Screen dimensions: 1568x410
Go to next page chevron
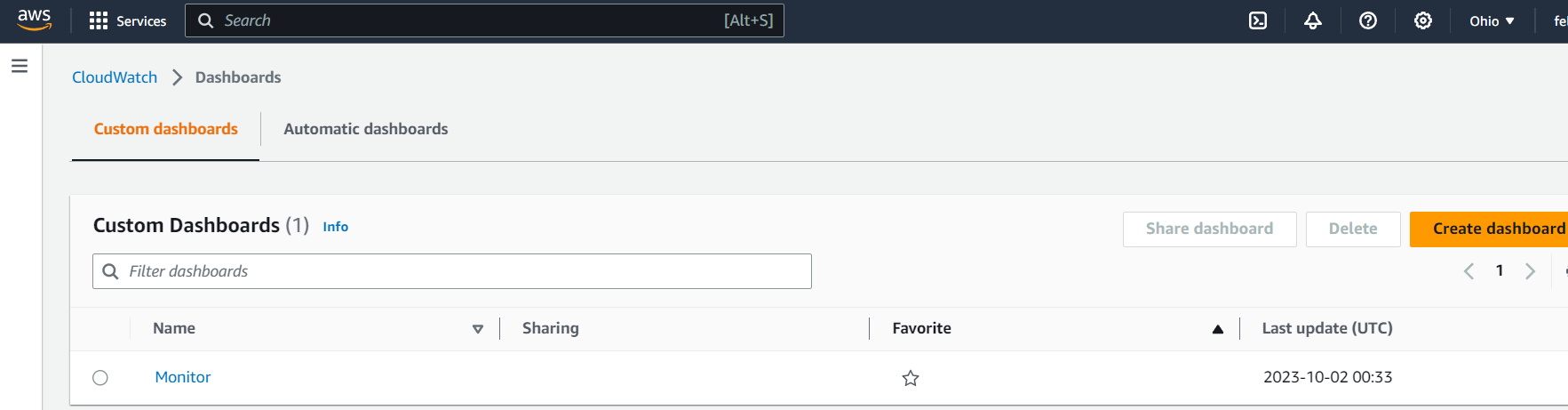[x=1530, y=271]
